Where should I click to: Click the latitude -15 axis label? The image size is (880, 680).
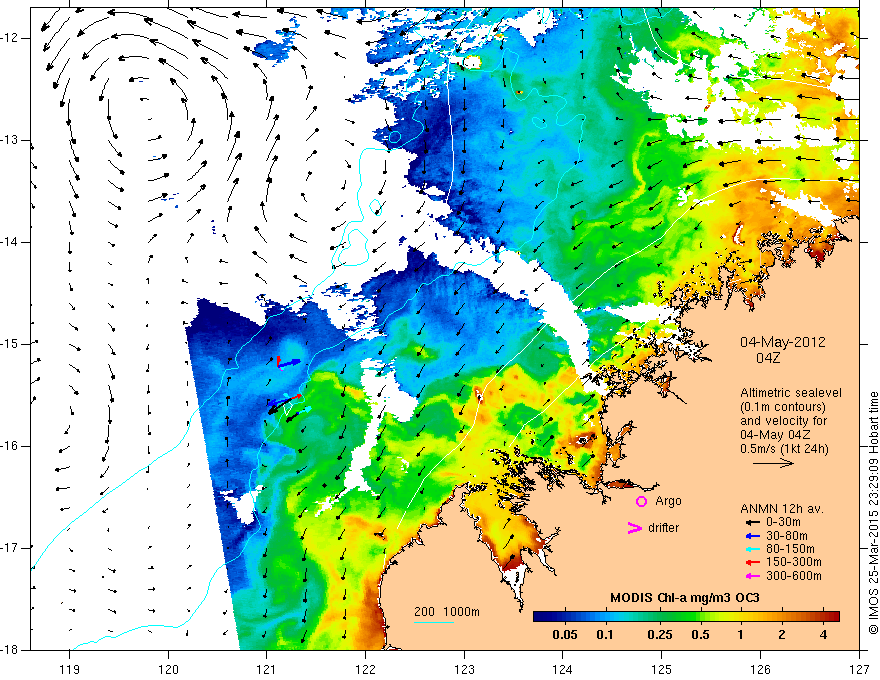(x=11, y=344)
